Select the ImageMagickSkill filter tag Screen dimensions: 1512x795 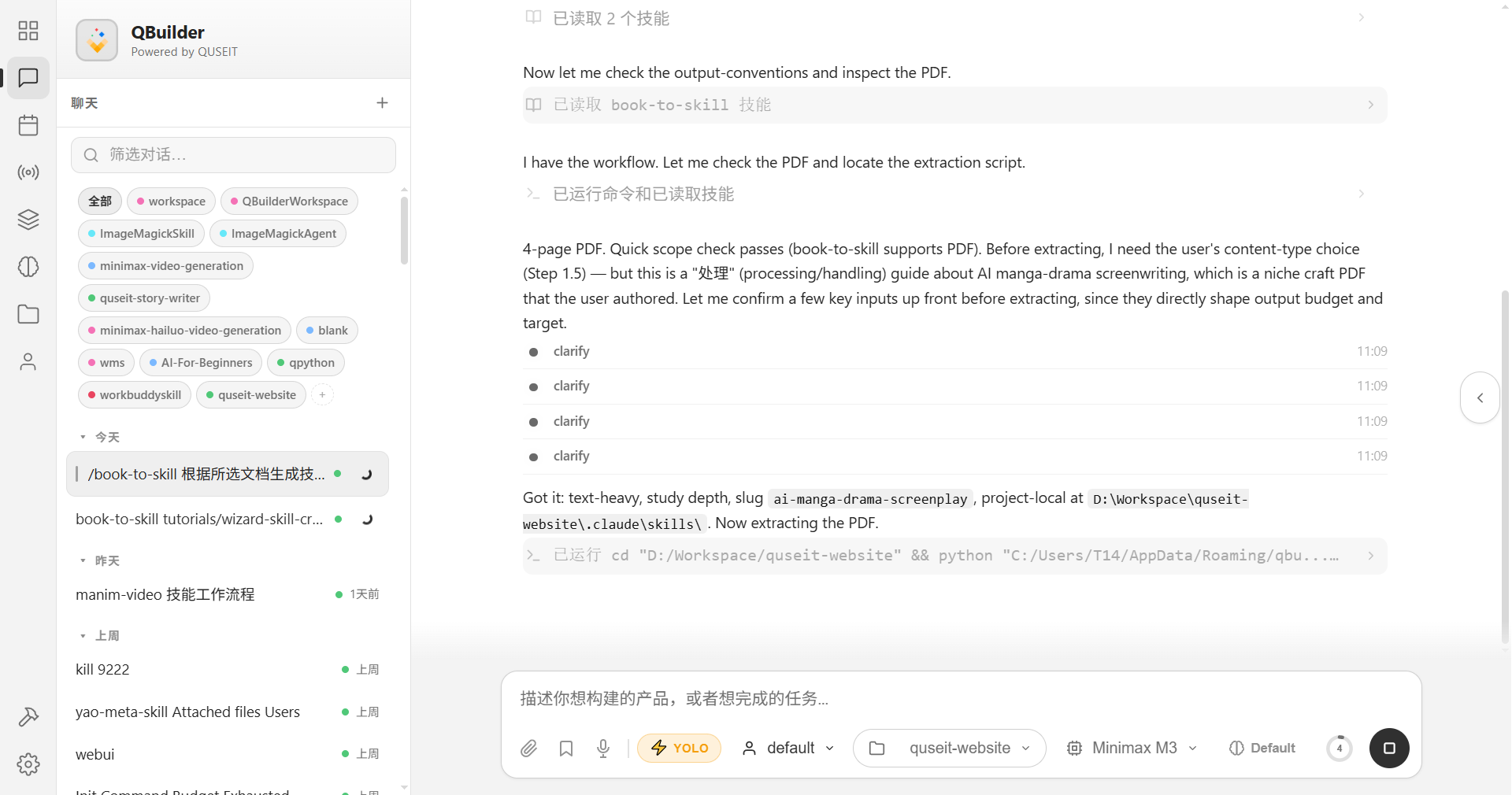[x=141, y=234]
